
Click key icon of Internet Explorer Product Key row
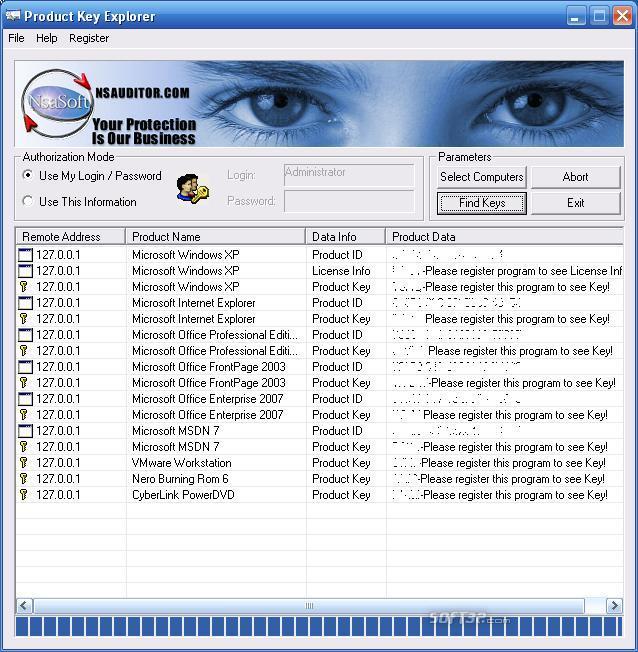(24, 319)
